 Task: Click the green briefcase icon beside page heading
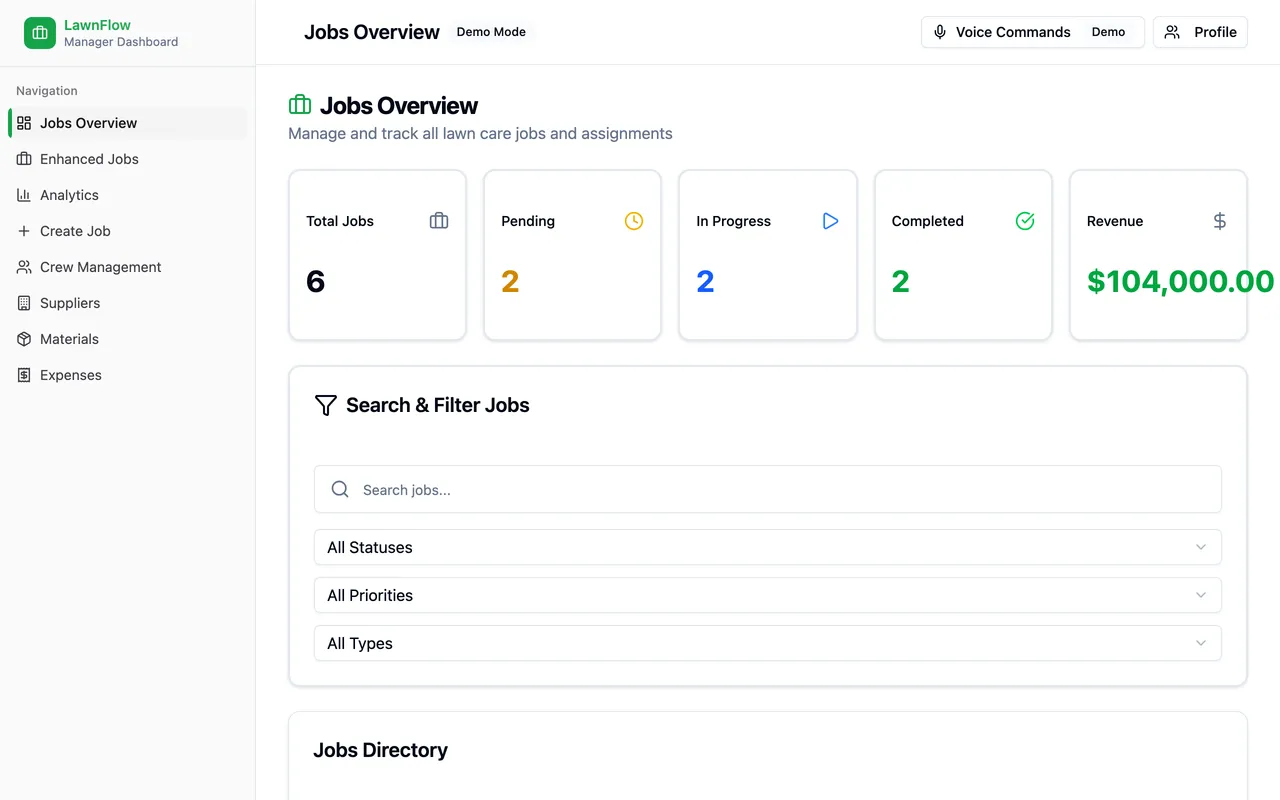click(300, 105)
